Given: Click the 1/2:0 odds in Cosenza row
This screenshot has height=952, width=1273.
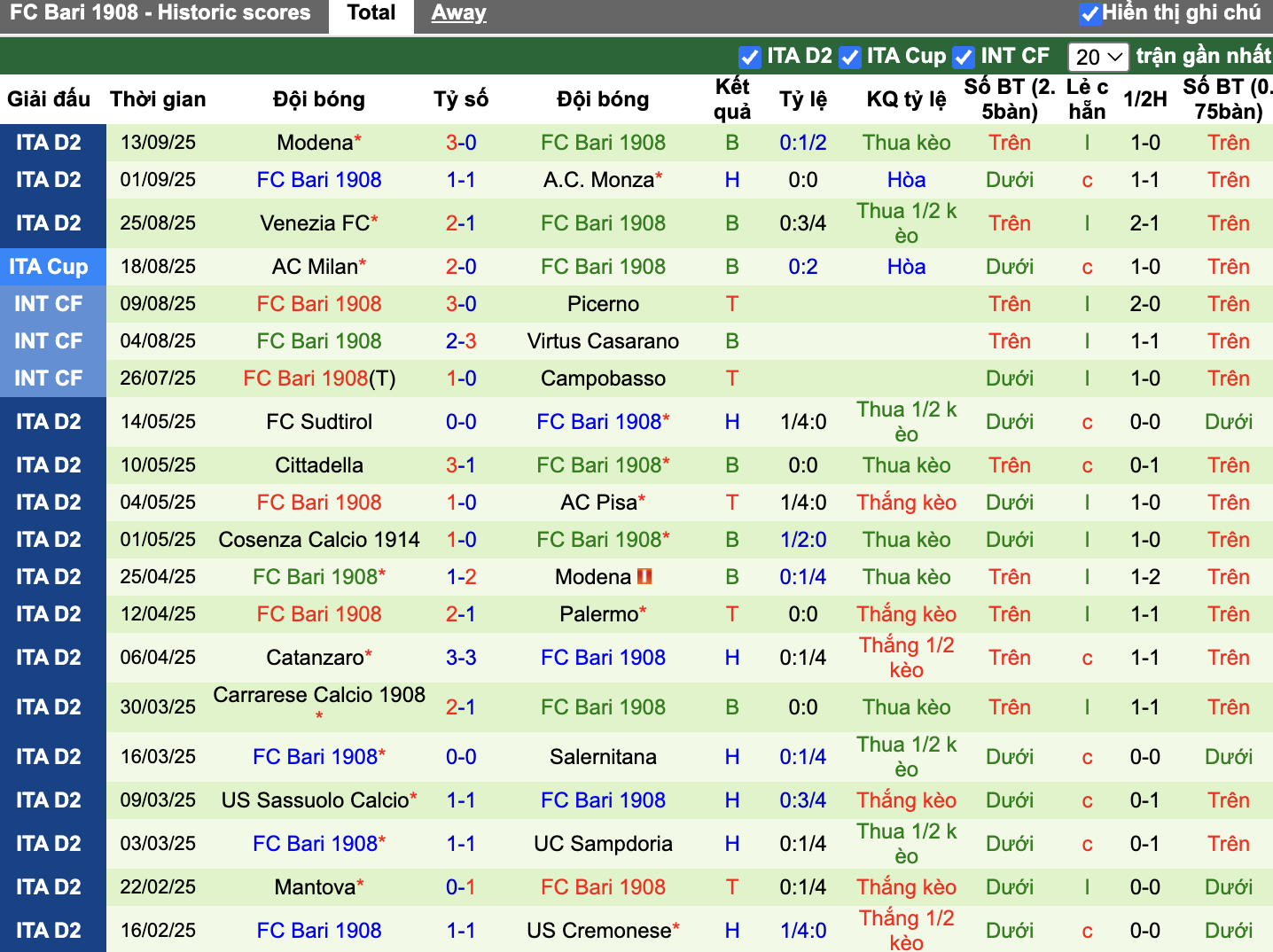Looking at the screenshot, I should pos(803,540).
